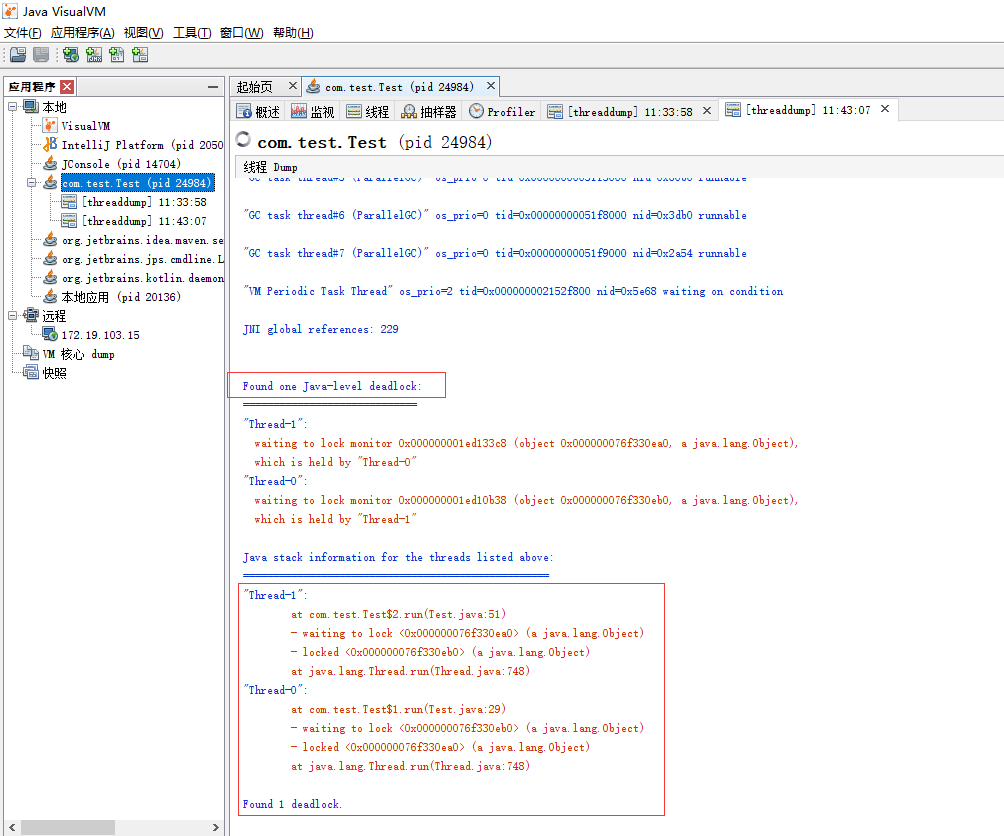
Task: Open the 监视 monitor subtab
Action: click(312, 112)
